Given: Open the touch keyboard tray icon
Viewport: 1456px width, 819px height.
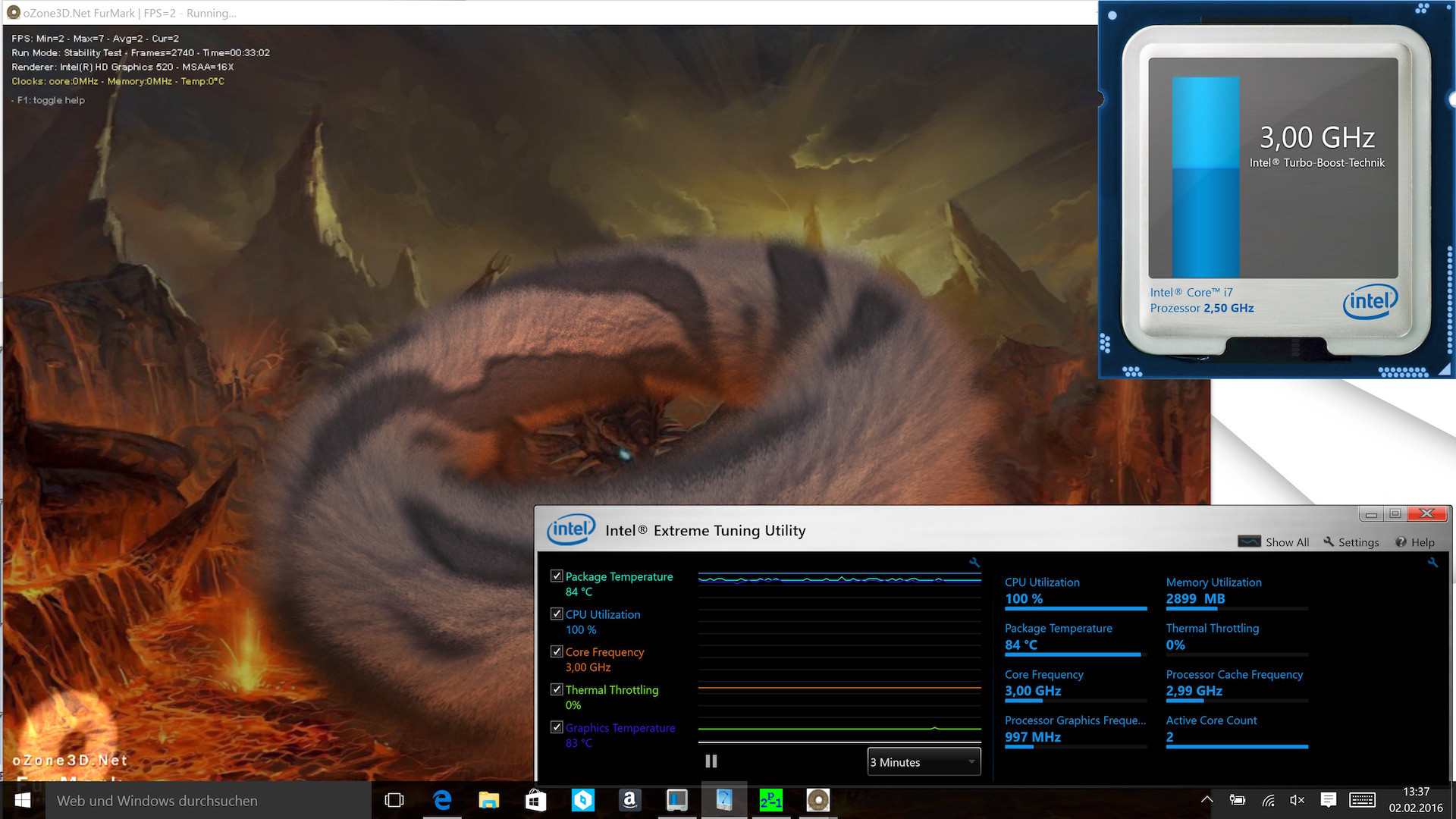Looking at the screenshot, I should [x=1363, y=800].
